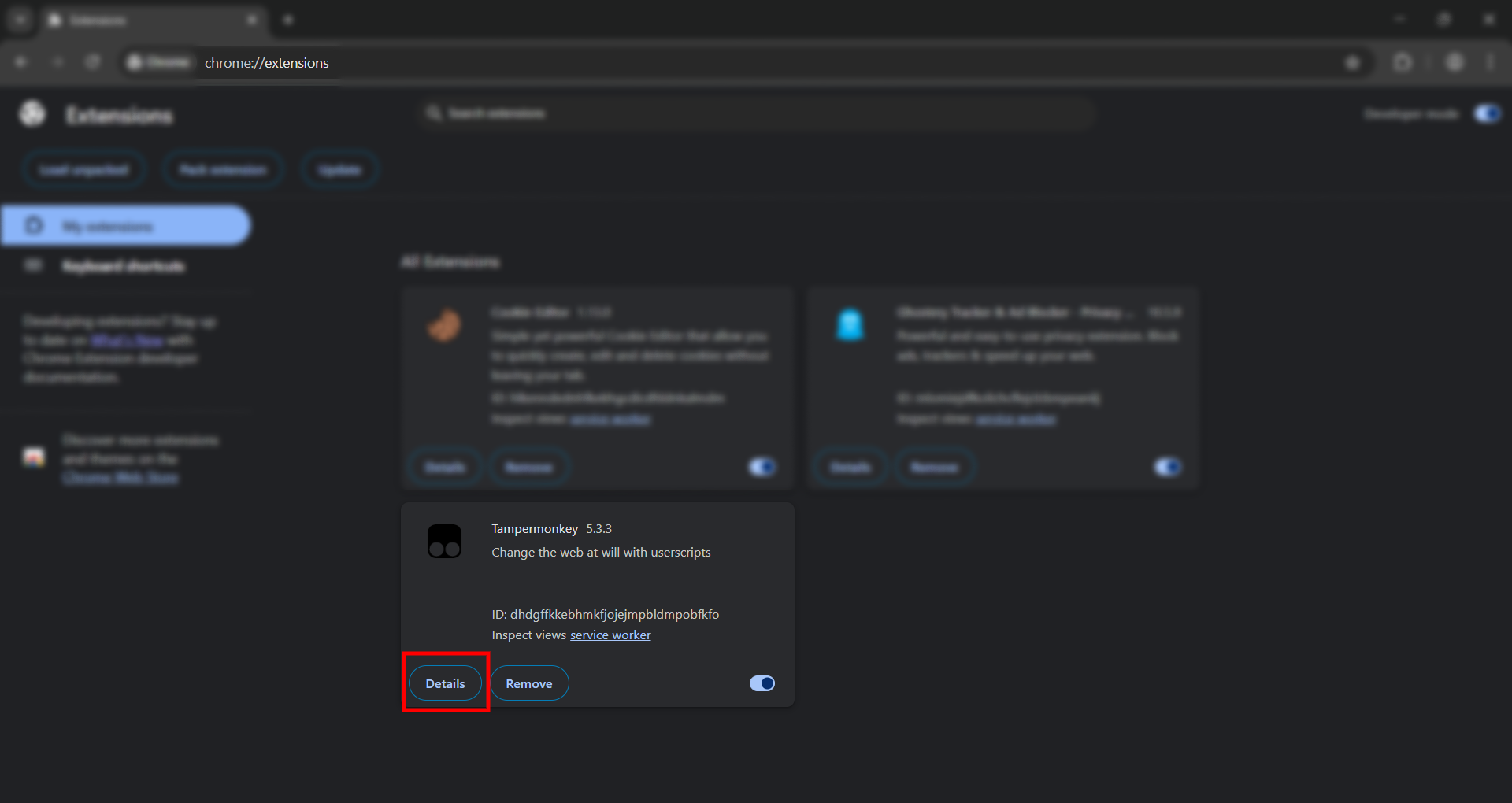Select the Tampermonkey ID text dhdgffkkebhmkfjojejmpbldmpobfkfo
This screenshot has height=803, width=1512.
tap(614, 614)
